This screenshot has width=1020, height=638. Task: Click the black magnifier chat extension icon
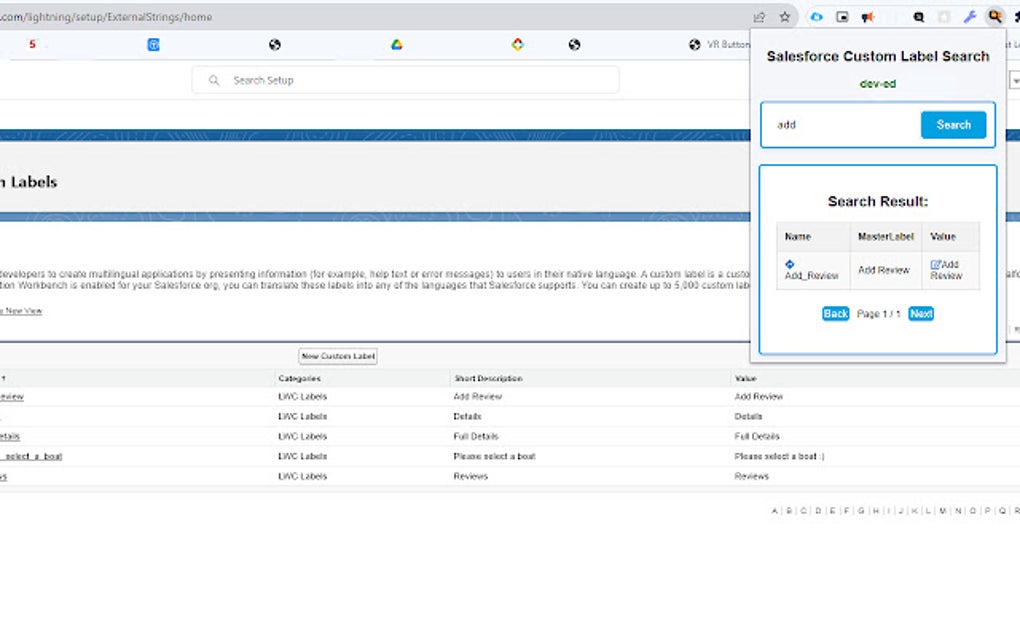point(919,17)
